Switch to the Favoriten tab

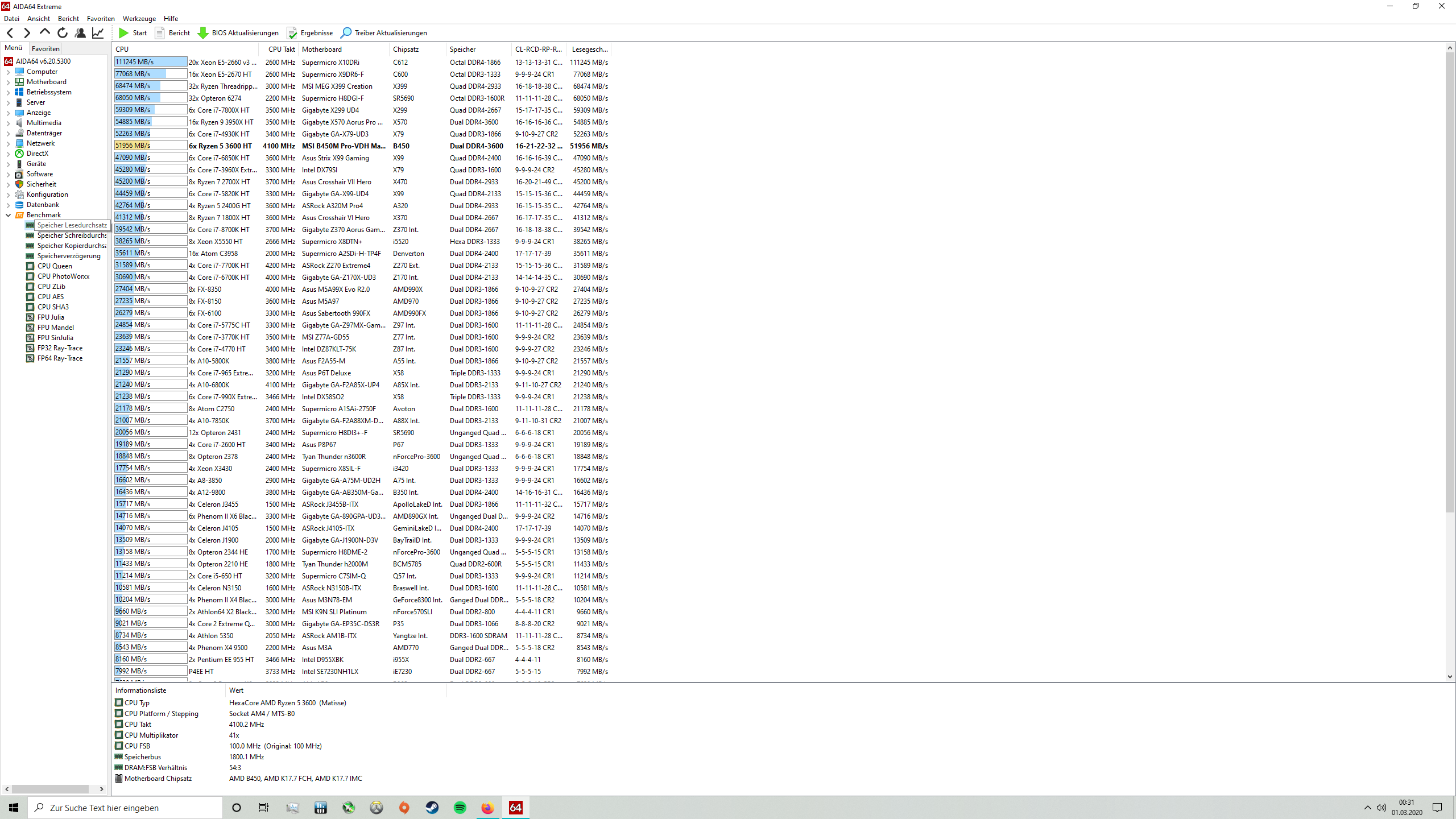(45, 49)
